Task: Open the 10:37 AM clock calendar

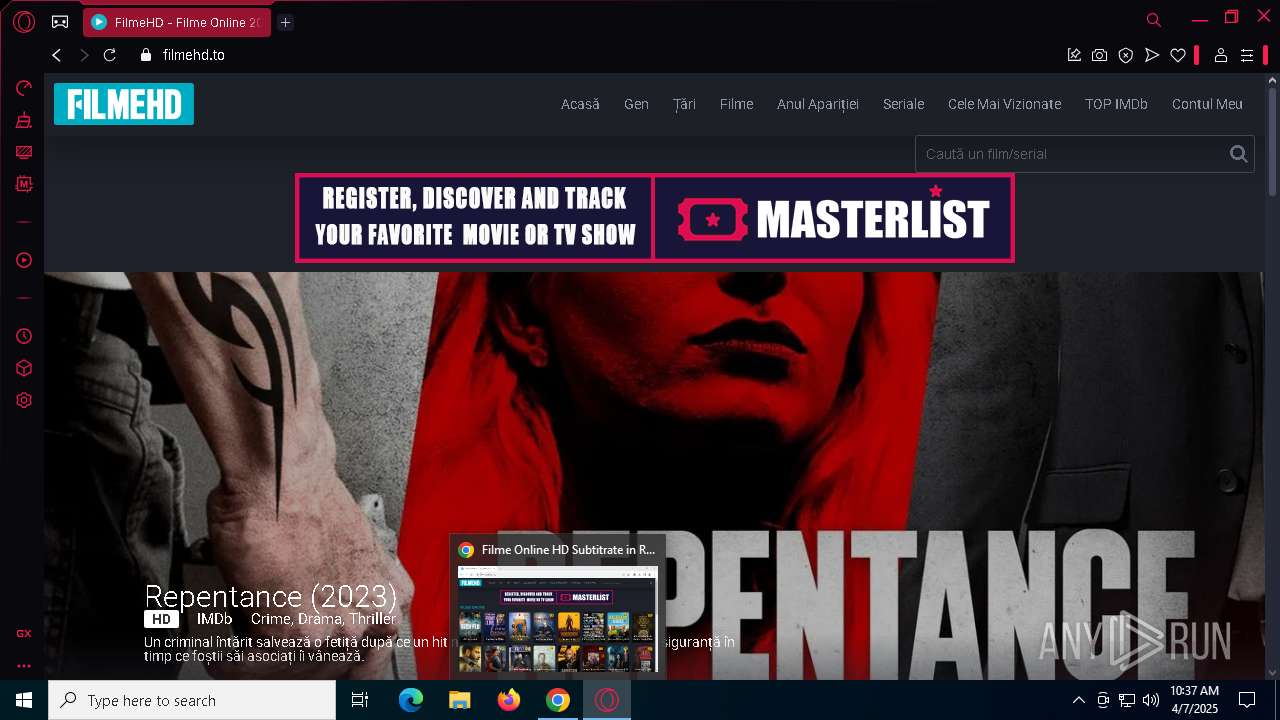Action: coord(1195,700)
